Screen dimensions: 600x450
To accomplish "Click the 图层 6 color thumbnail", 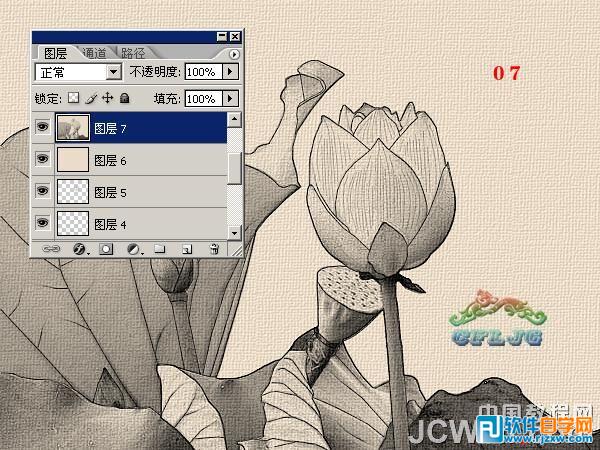I will tap(73, 160).
